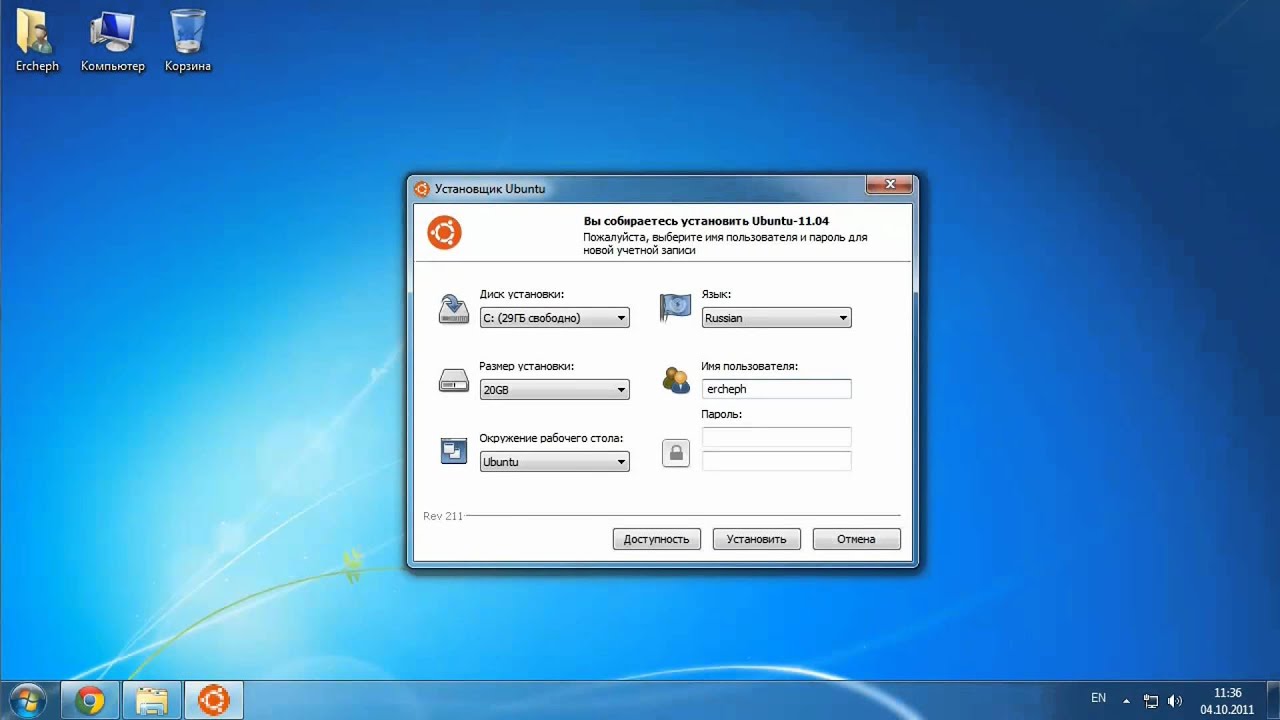Screen dimensions: 1280x720
Task: Click the heading Вы собираетесь установить Ubuntu-11.04
Action: [706, 221]
